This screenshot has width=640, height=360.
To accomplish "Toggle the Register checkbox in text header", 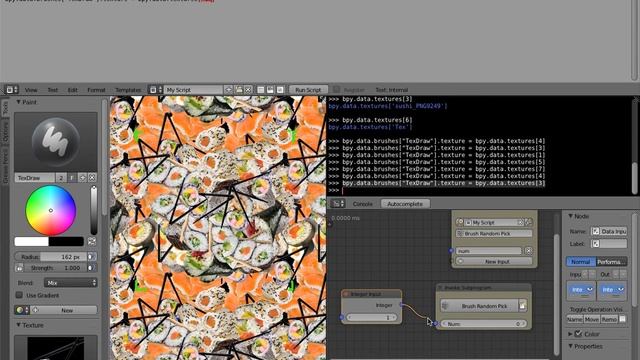I will coord(336,89).
